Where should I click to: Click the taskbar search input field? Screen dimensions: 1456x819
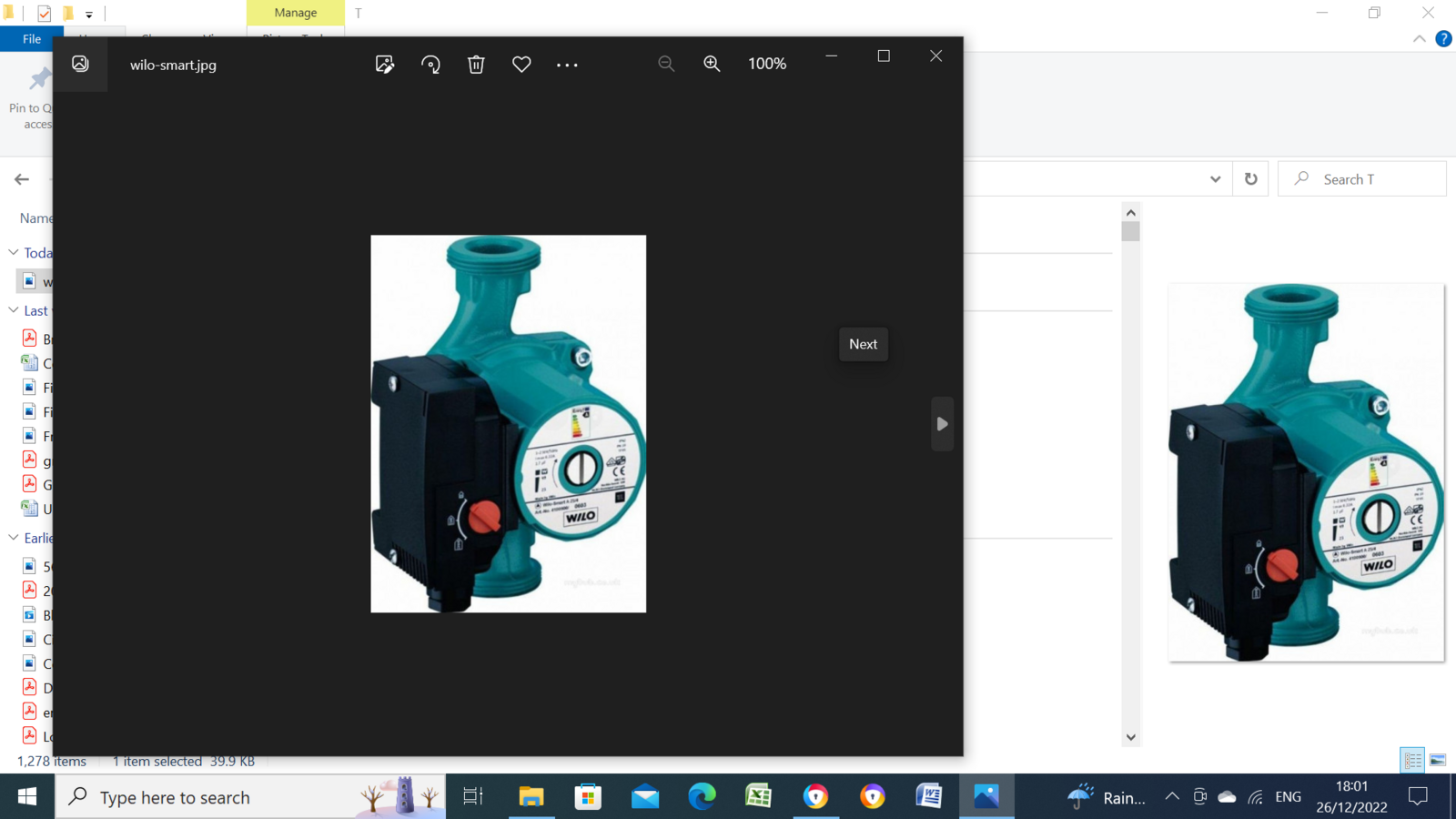click(x=227, y=797)
